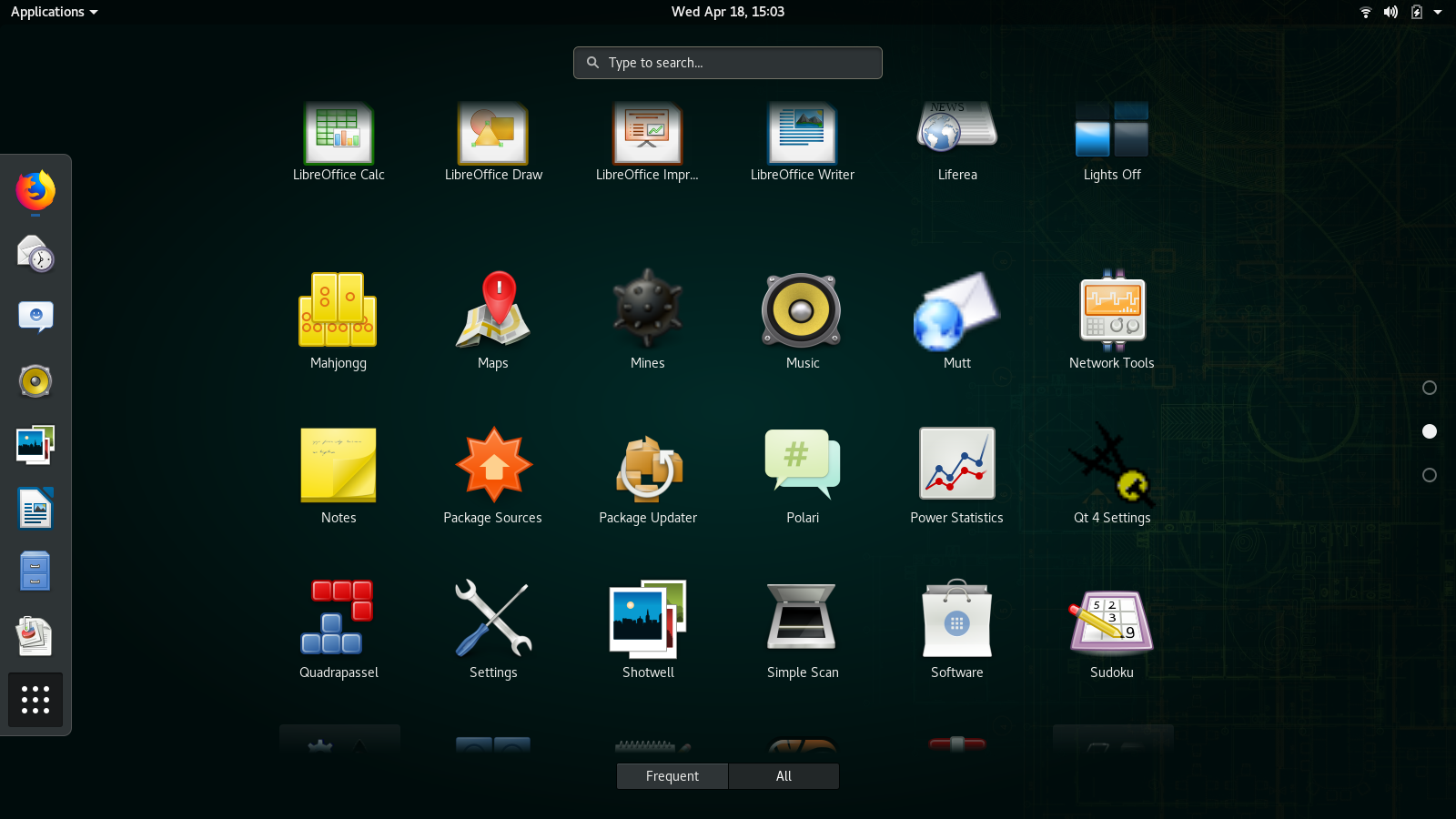Switch to the Frequent tab
The width and height of the screenshot is (1456, 819).
click(672, 776)
